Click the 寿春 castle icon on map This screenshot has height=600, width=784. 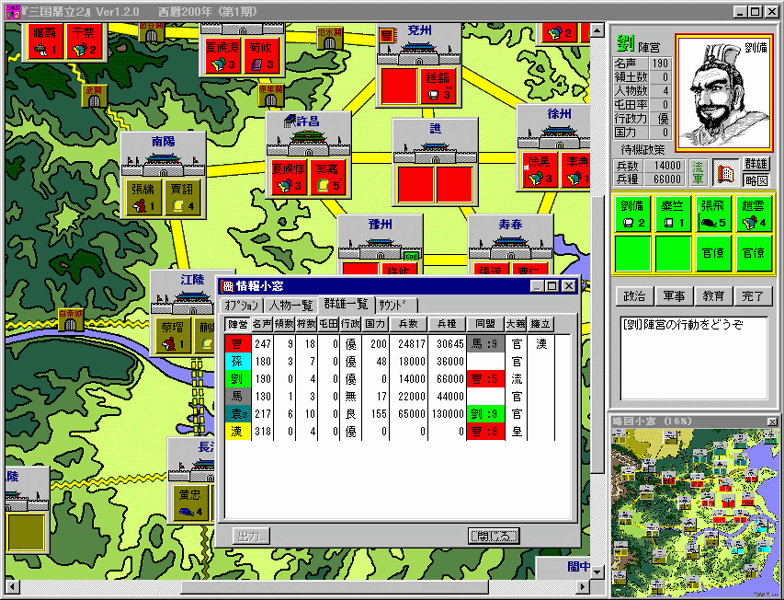(x=510, y=246)
